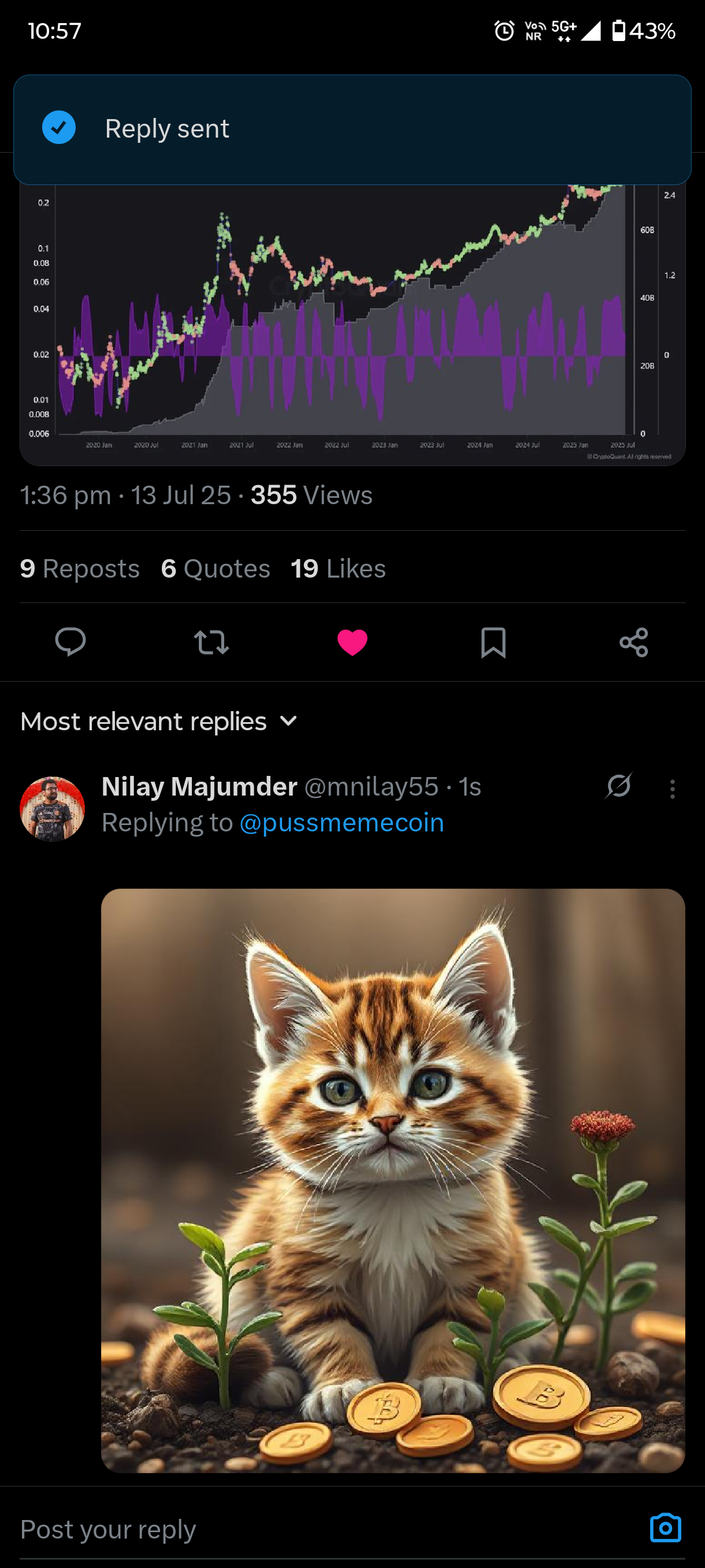The height and width of the screenshot is (1568, 705).
Task: Open @pussmemecoin profile link
Action: tap(342, 822)
